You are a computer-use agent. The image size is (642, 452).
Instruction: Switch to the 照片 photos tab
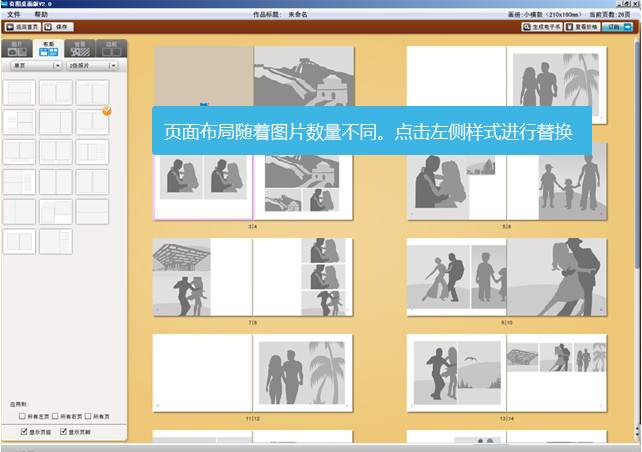tap(17, 48)
